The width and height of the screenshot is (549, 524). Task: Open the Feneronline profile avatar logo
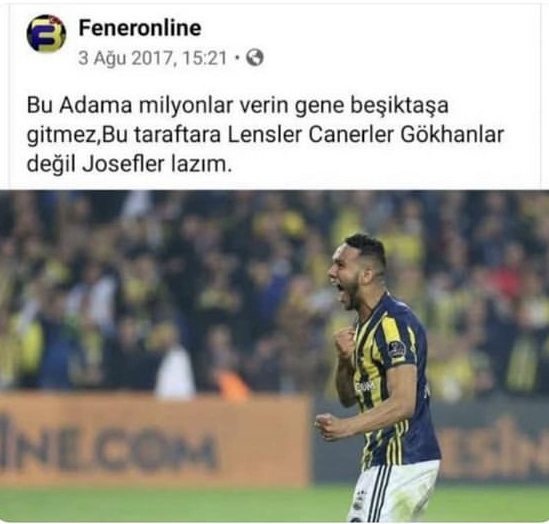(46, 34)
